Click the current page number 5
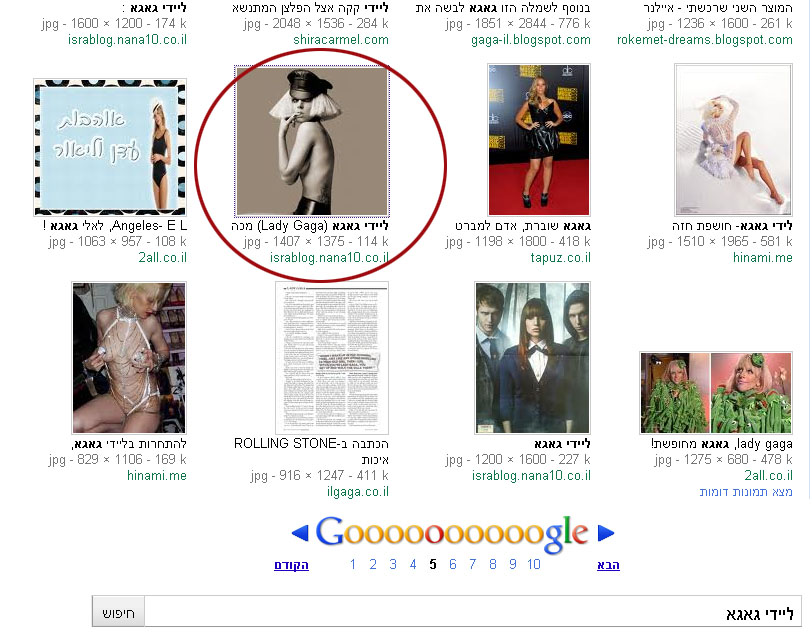 (x=433, y=564)
